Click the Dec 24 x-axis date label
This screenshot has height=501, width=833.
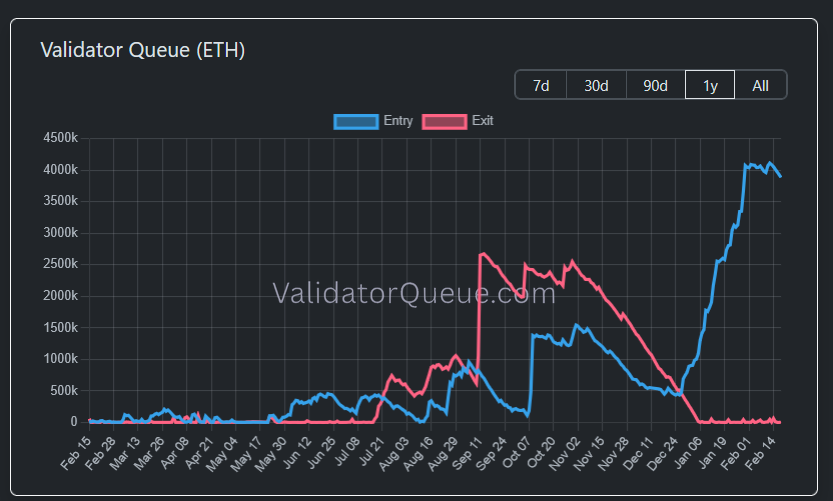[662, 453]
